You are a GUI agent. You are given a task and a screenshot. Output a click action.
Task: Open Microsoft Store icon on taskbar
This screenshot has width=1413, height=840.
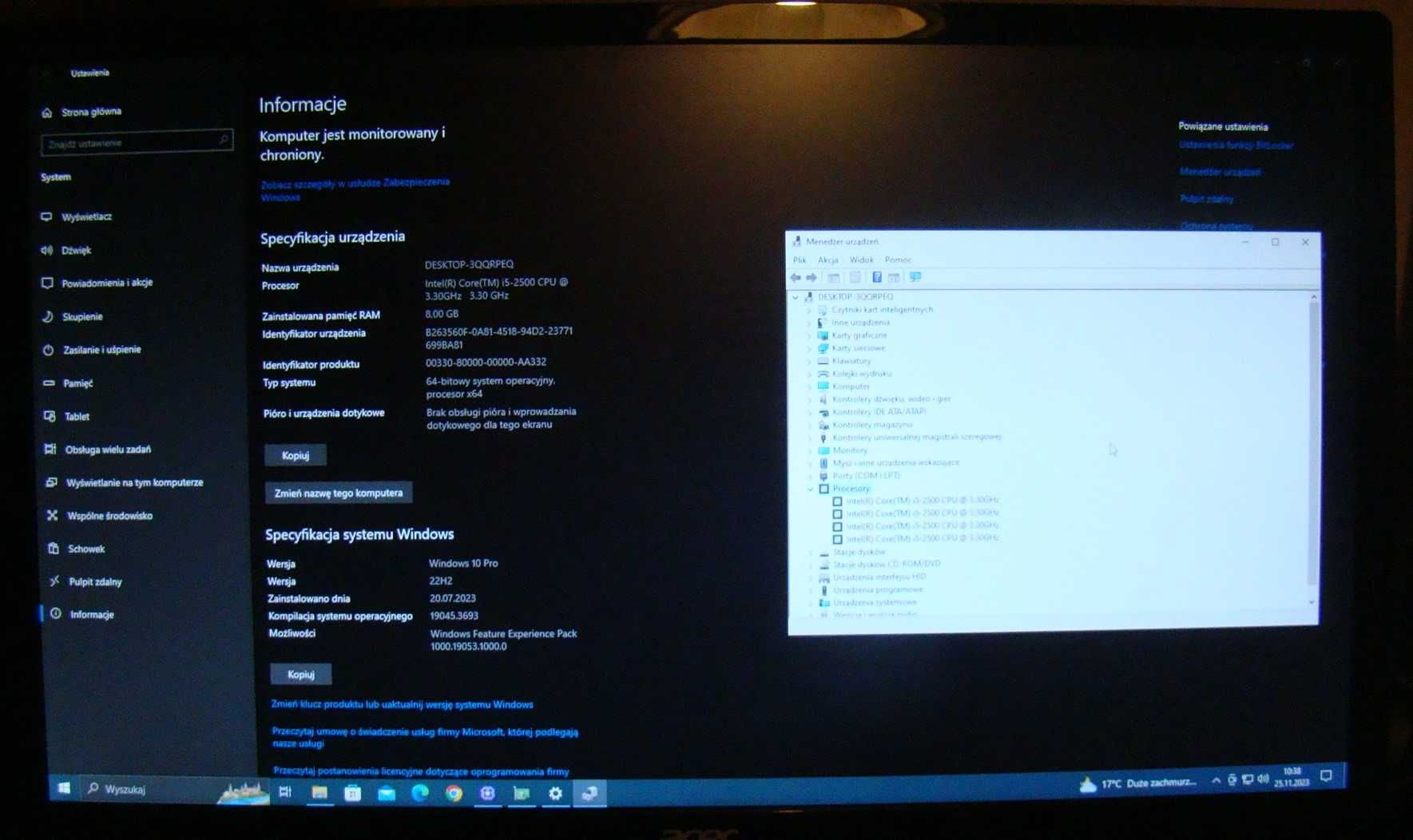352,793
